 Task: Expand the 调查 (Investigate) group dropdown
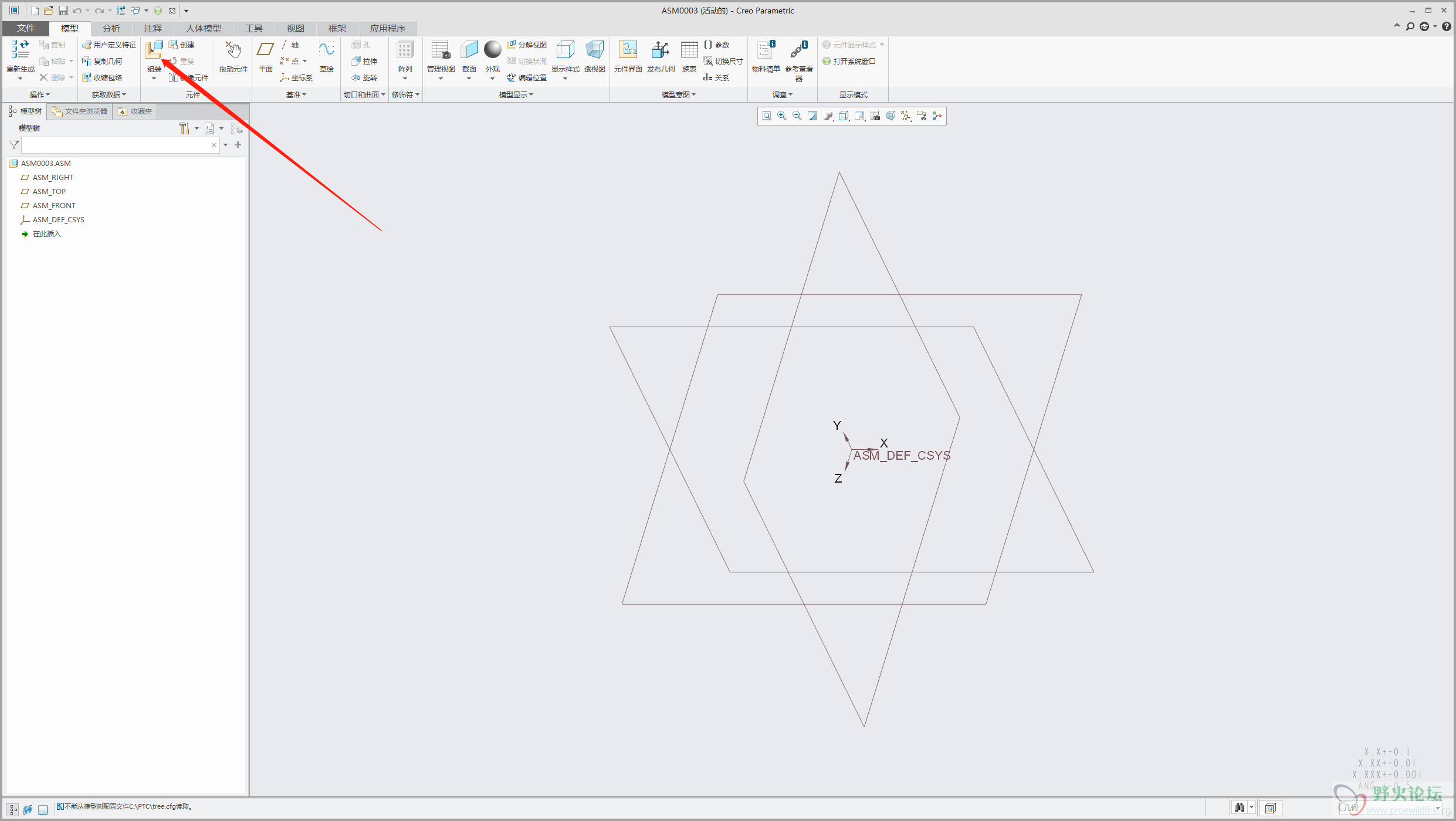pos(783,94)
